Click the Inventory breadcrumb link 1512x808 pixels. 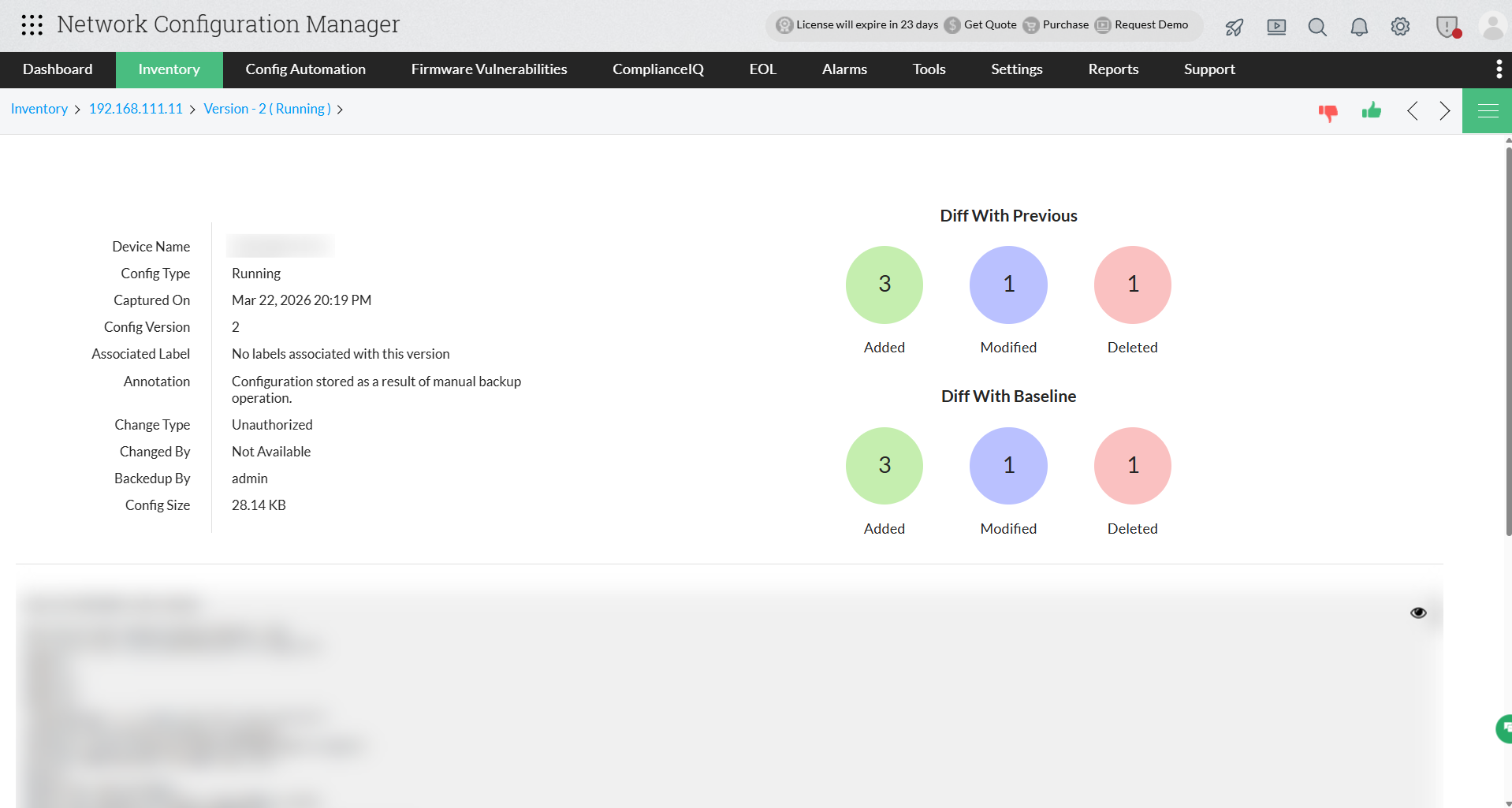click(x=39, y=109)
